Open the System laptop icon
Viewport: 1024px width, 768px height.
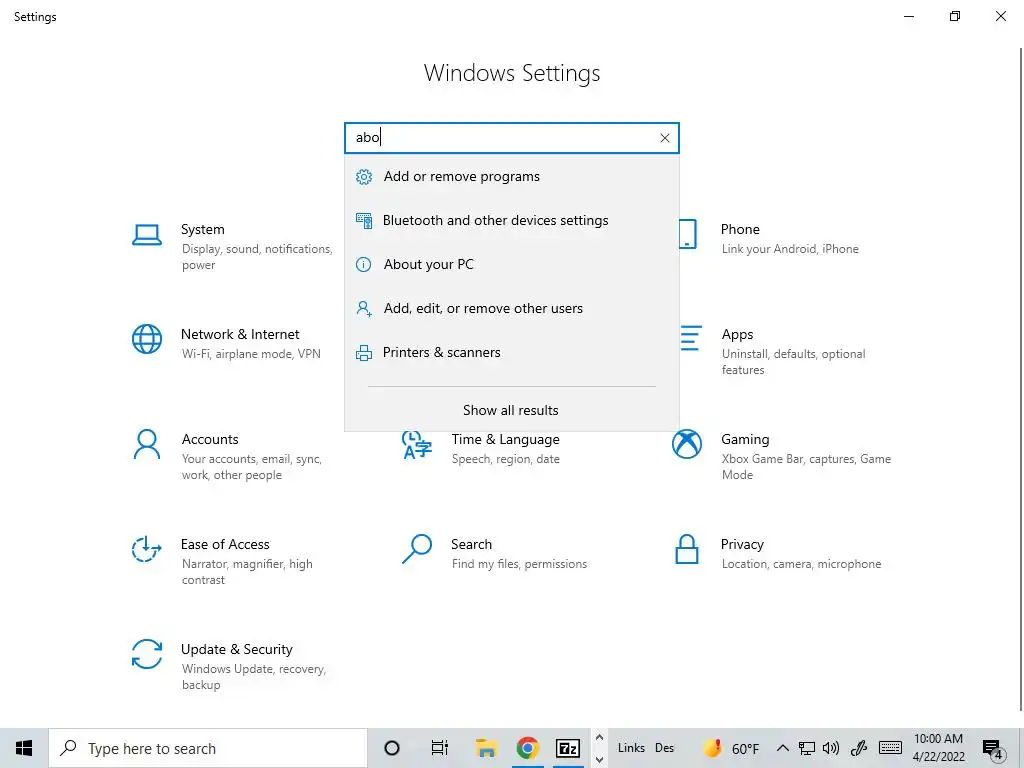pyautogui.click(x=147, y=234)
